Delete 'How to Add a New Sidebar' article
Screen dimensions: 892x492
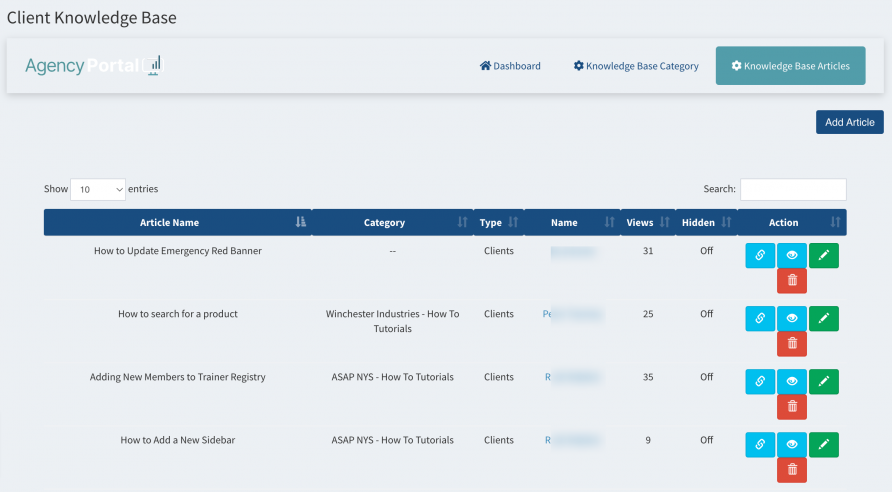[791, 470]
